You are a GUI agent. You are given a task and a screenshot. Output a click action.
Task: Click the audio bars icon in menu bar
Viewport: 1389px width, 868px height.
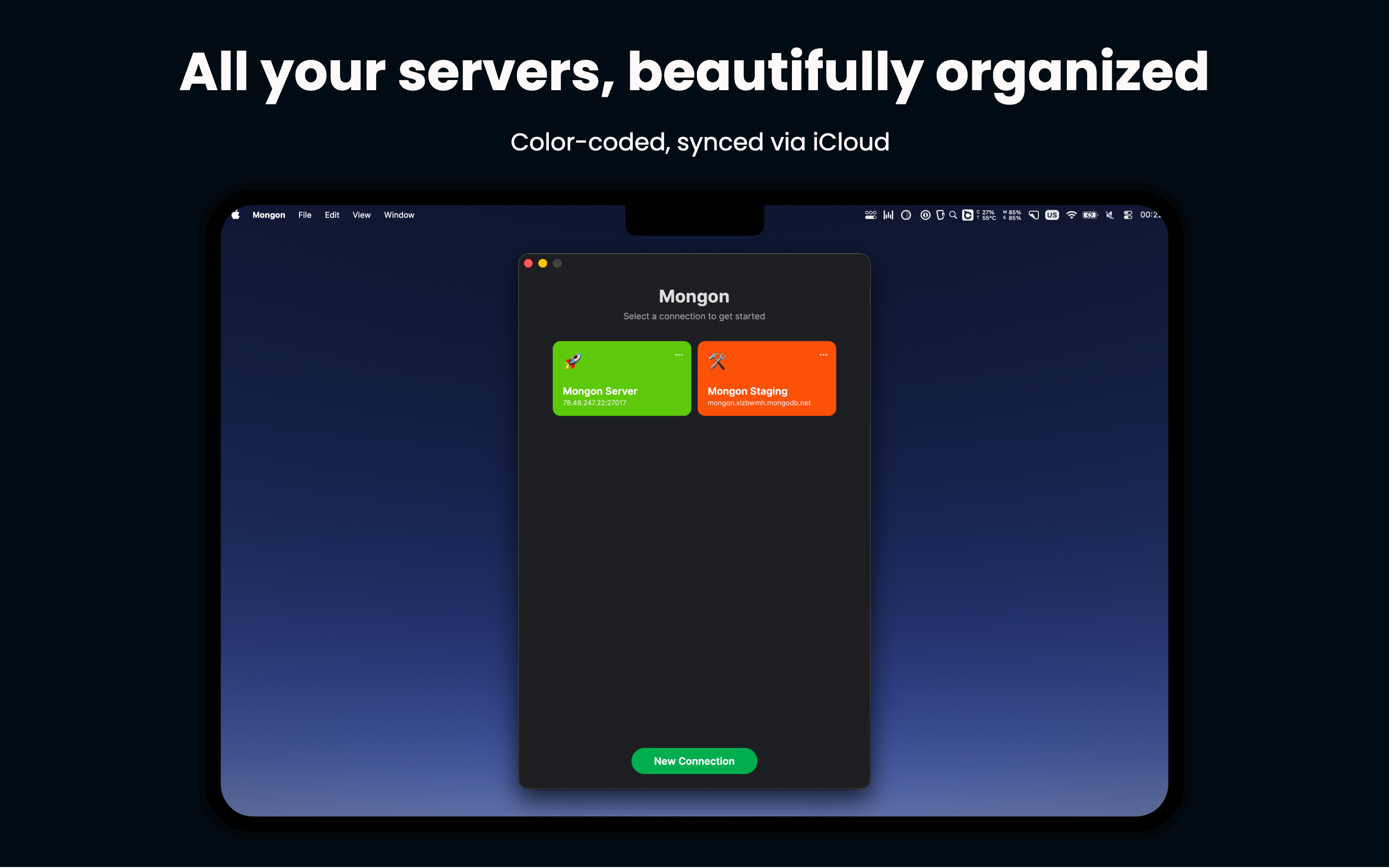click(888, 215)
